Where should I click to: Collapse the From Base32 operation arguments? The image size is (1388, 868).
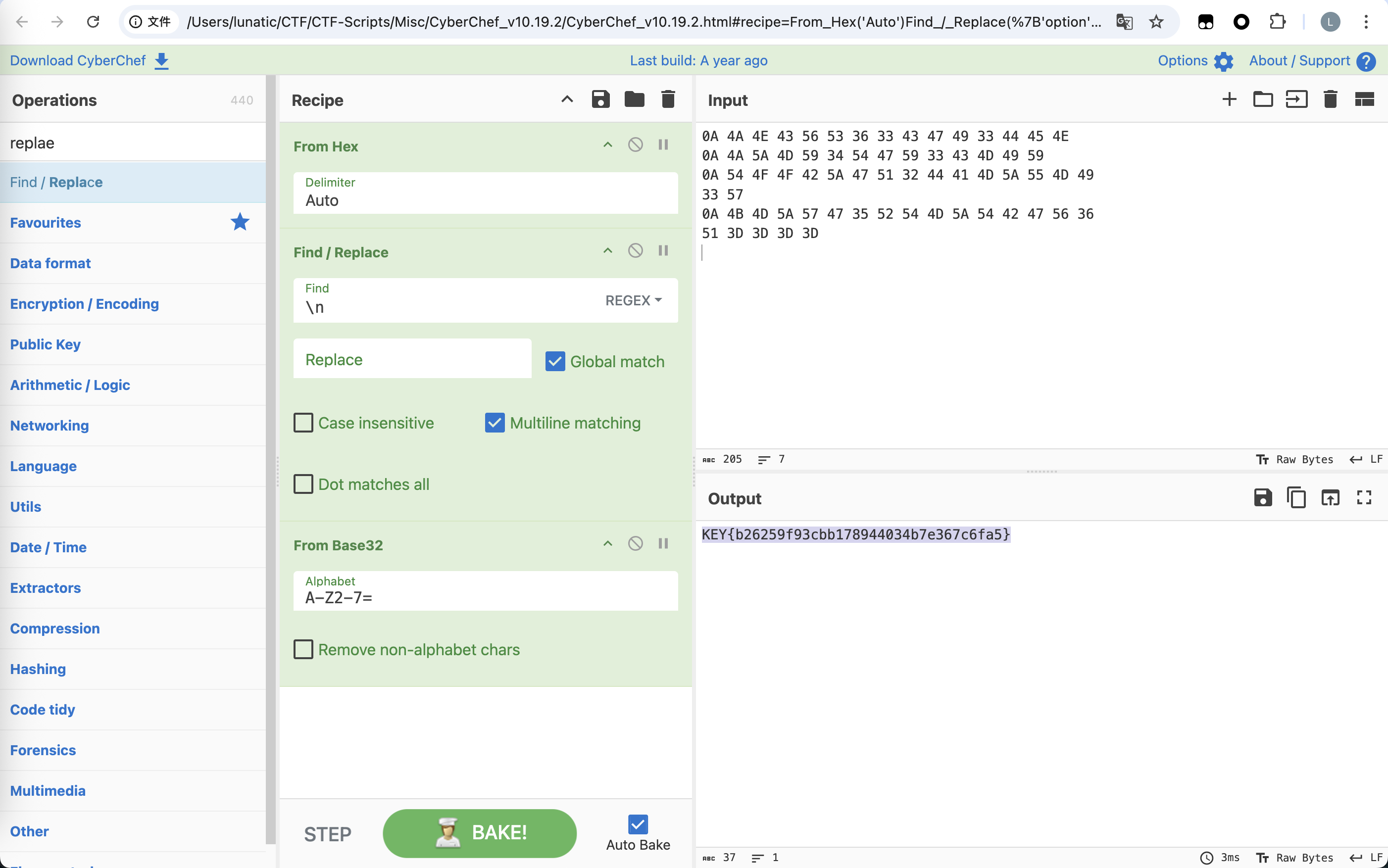coord(607,544)
